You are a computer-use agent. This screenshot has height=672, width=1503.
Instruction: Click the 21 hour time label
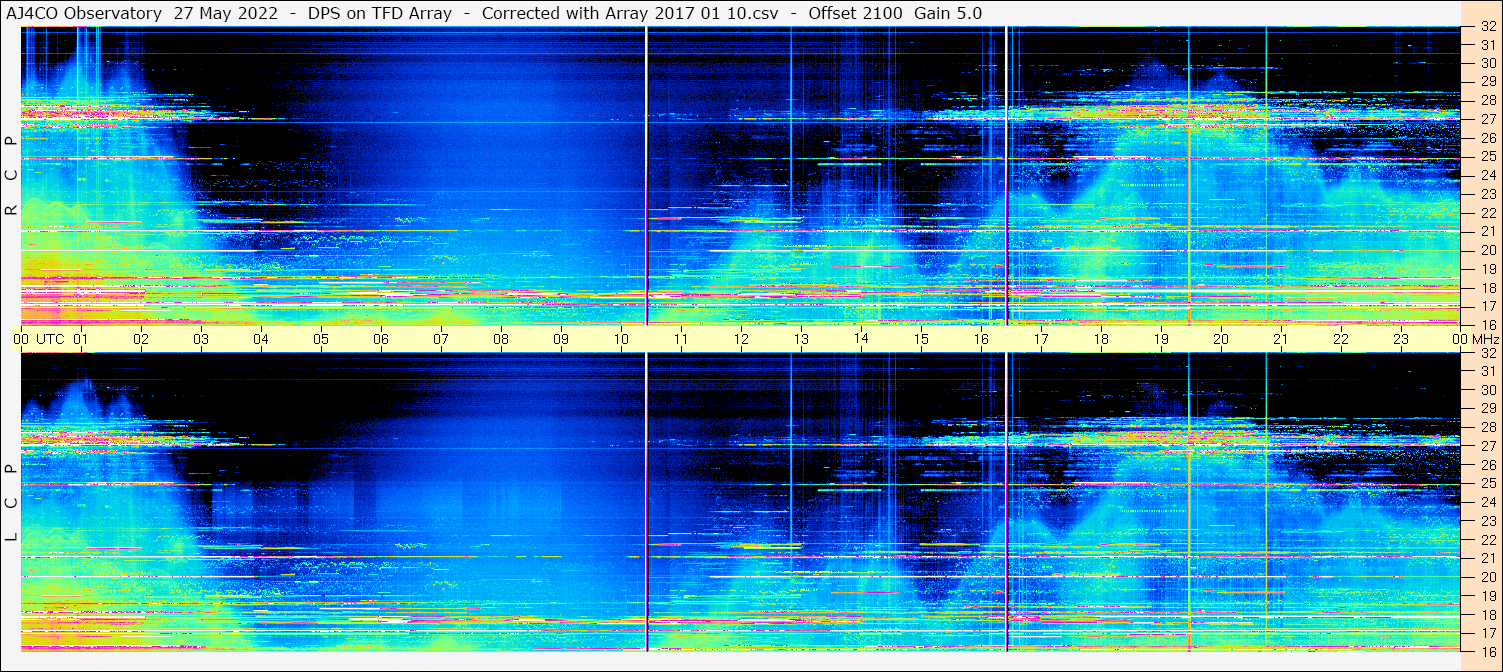(x=1281, y=339)
